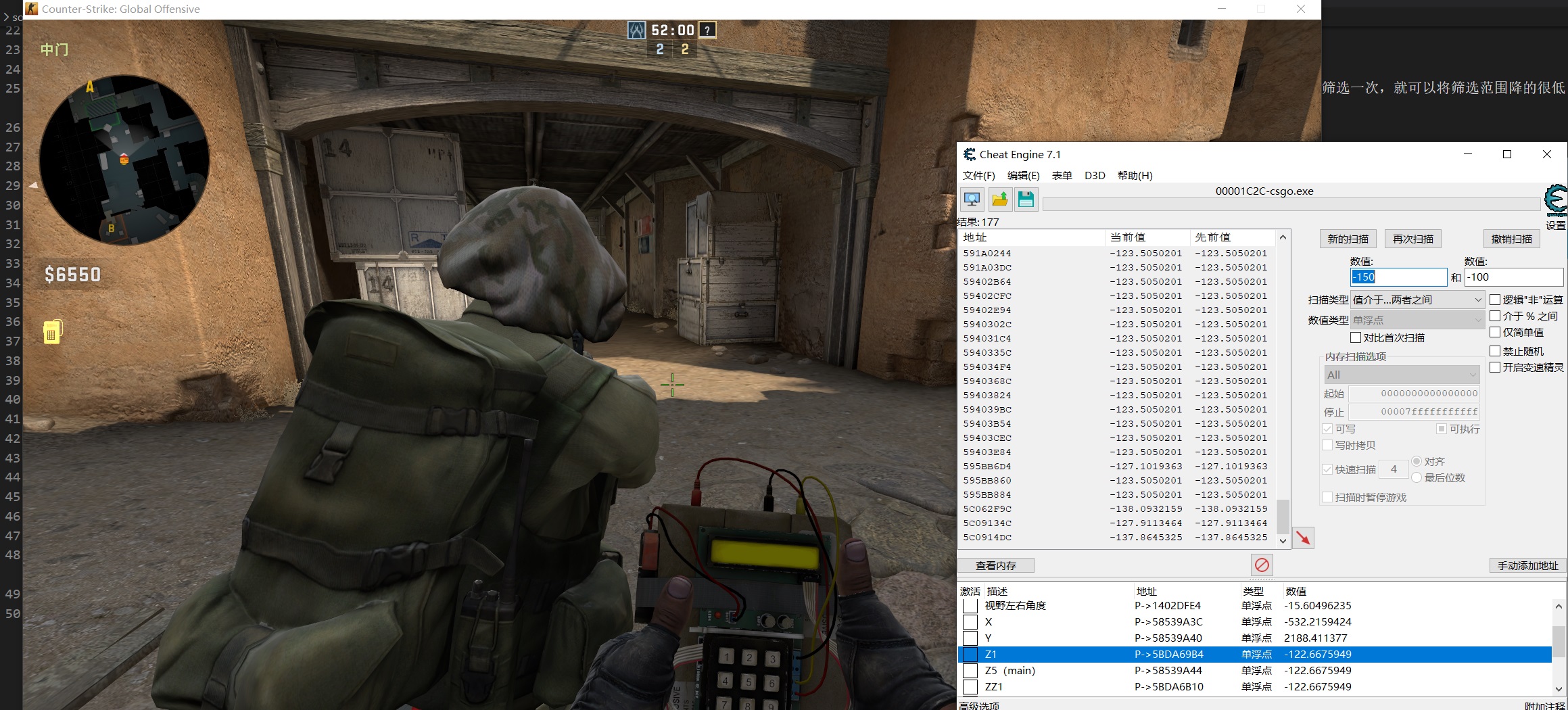
Task: Click the 新的扫描 button
Action: [x=1348, y=239]
